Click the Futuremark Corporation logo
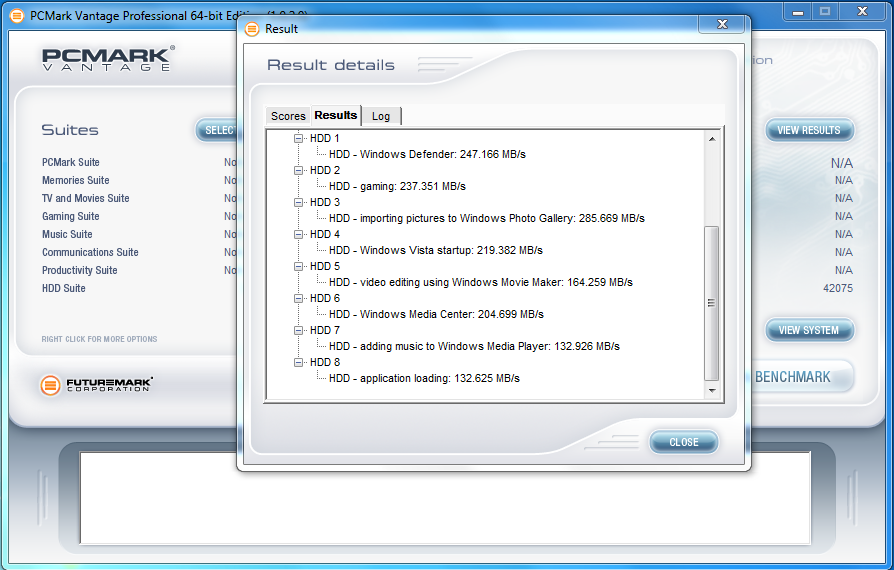 pos(96,385)
